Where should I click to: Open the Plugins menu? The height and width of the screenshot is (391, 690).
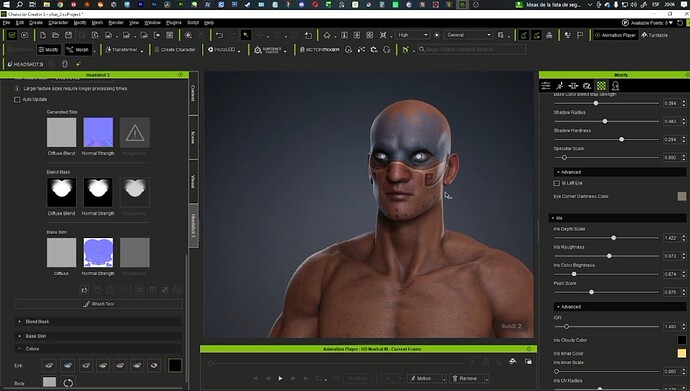(x=173, y=22)
